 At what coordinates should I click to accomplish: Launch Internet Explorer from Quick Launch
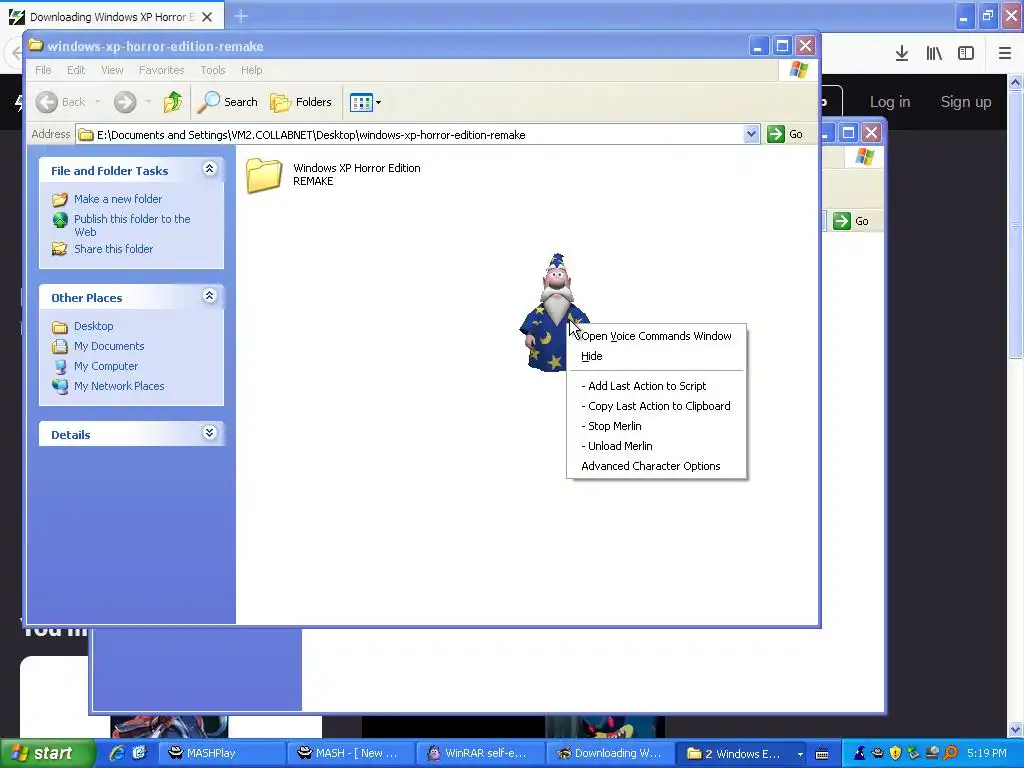point(118,753)
